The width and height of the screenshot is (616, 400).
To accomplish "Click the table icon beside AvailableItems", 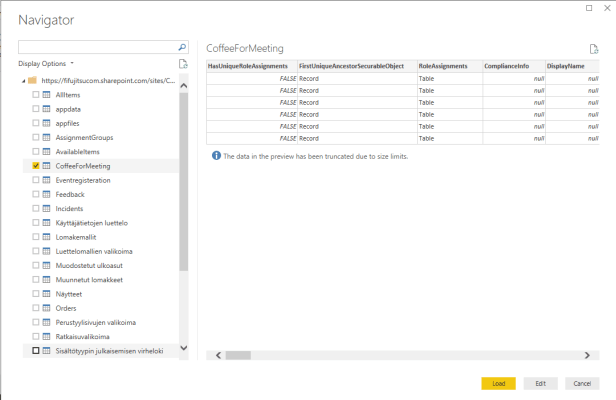I will [46, 151].
